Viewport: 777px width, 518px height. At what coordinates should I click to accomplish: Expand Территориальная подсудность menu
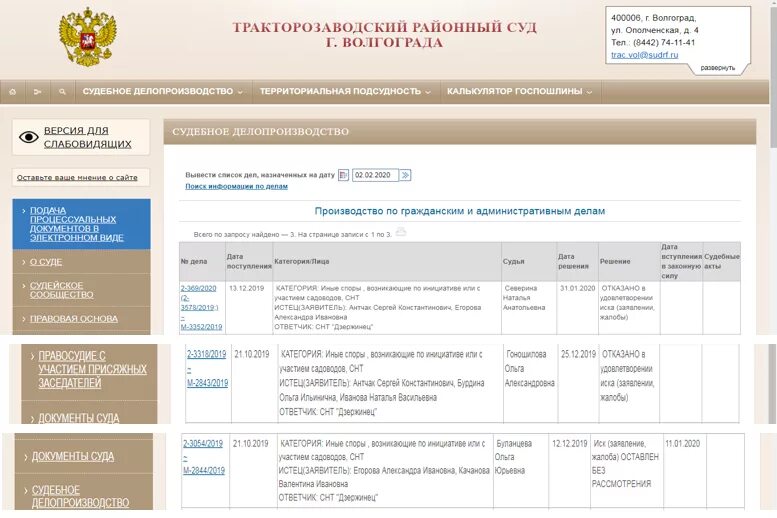(x=345, y=92)
